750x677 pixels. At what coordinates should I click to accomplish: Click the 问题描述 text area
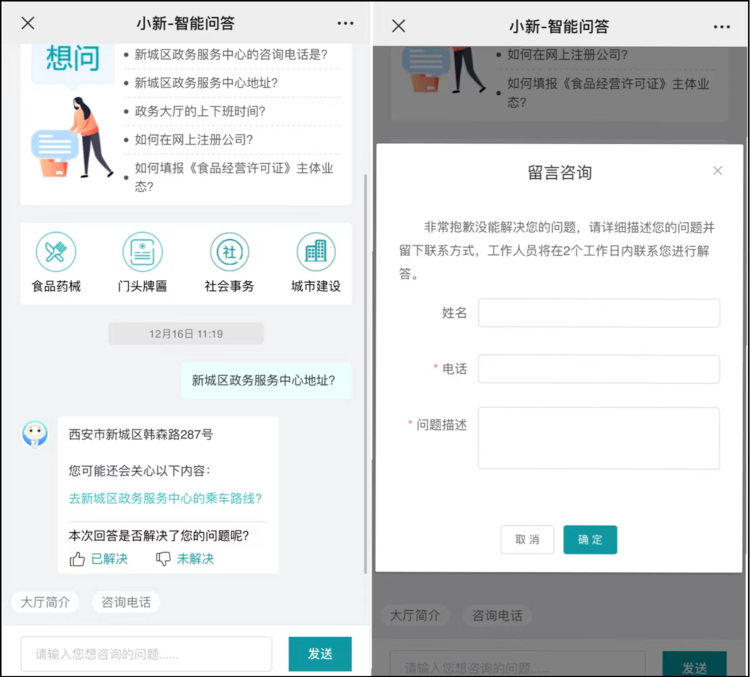pyautogui.click(x=598, y=438)
